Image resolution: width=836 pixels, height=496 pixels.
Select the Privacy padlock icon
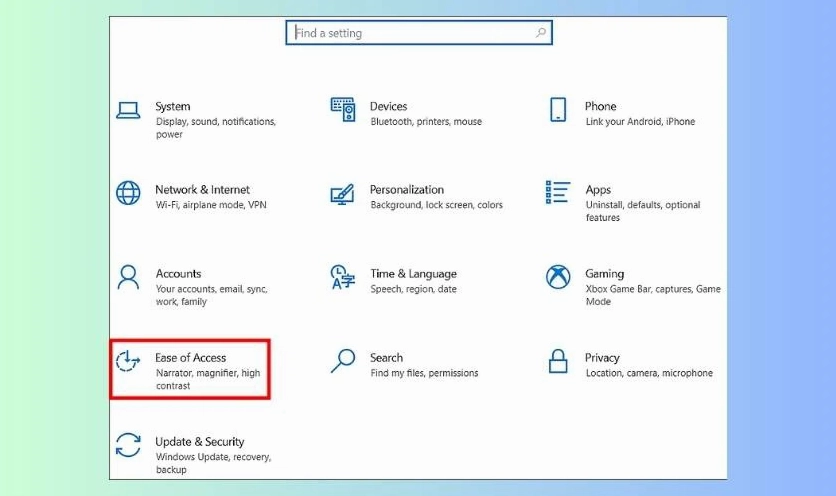558,360
